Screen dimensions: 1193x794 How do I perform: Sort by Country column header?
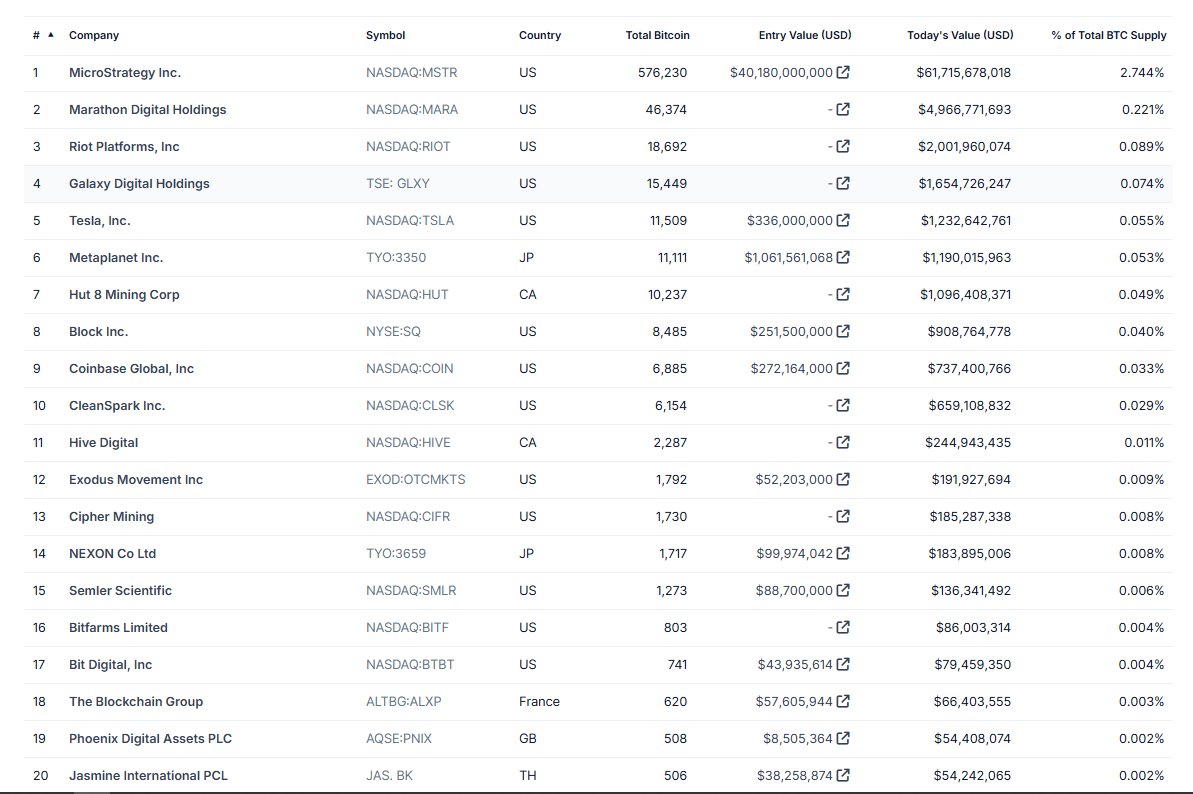point(539,35)
